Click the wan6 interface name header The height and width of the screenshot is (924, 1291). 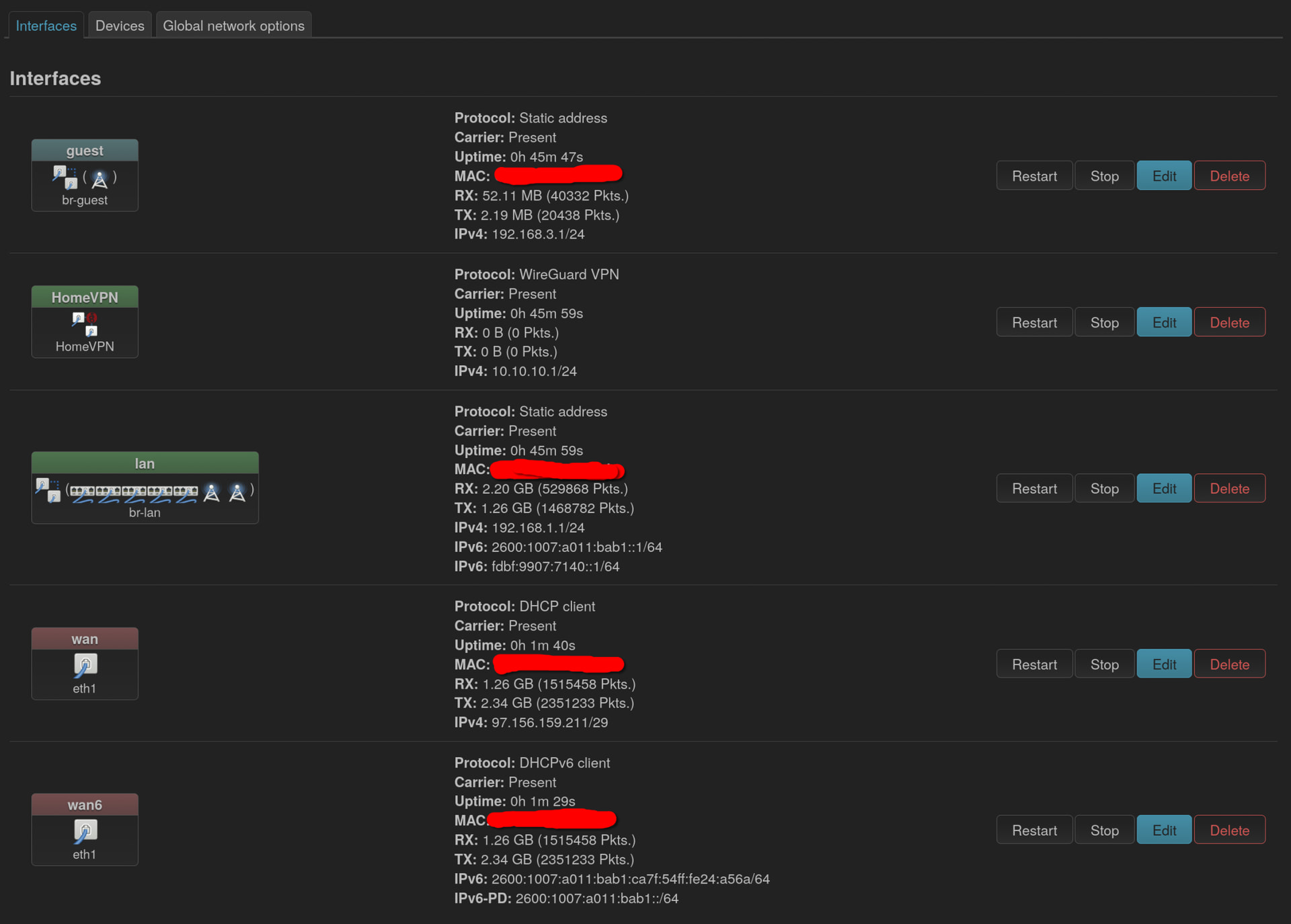pos(85,804)
